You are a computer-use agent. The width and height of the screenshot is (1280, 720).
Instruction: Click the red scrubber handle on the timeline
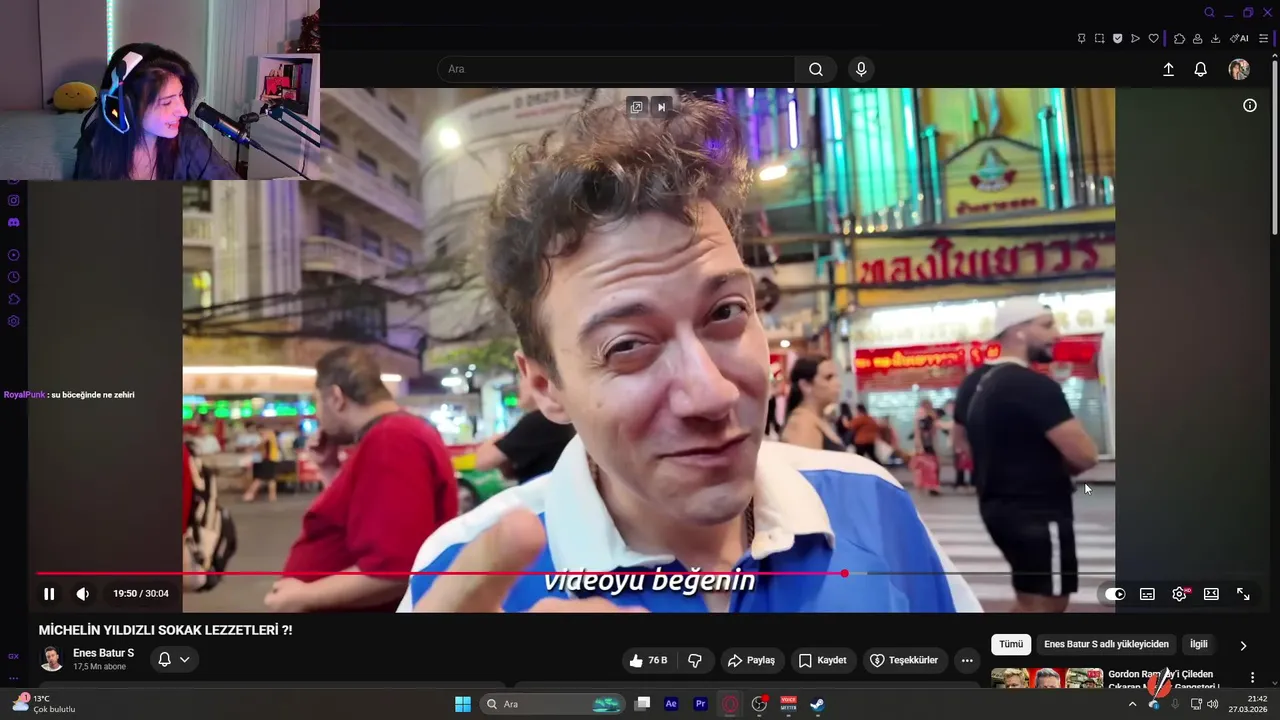pos(845,573)
